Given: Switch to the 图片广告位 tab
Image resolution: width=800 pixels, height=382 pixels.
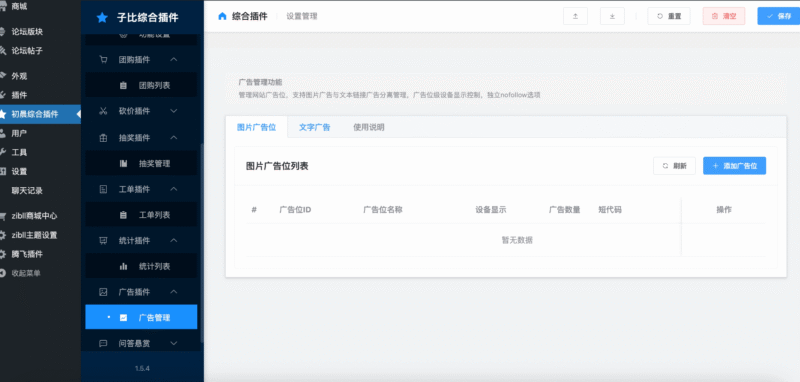Looking at the screenshot, I should pos(256,127).
